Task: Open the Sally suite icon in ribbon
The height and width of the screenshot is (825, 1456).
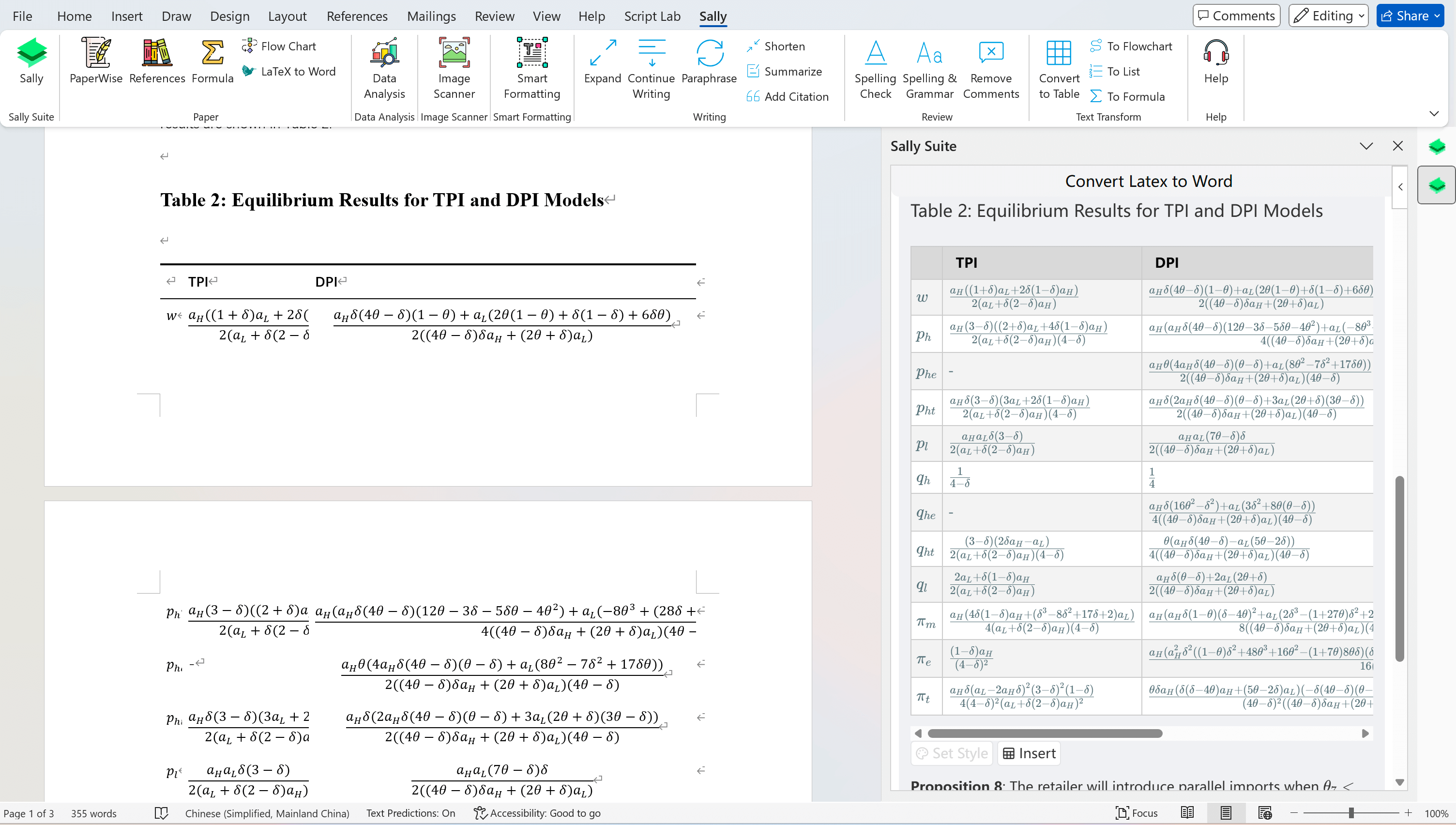Action: tap(31, 61)
